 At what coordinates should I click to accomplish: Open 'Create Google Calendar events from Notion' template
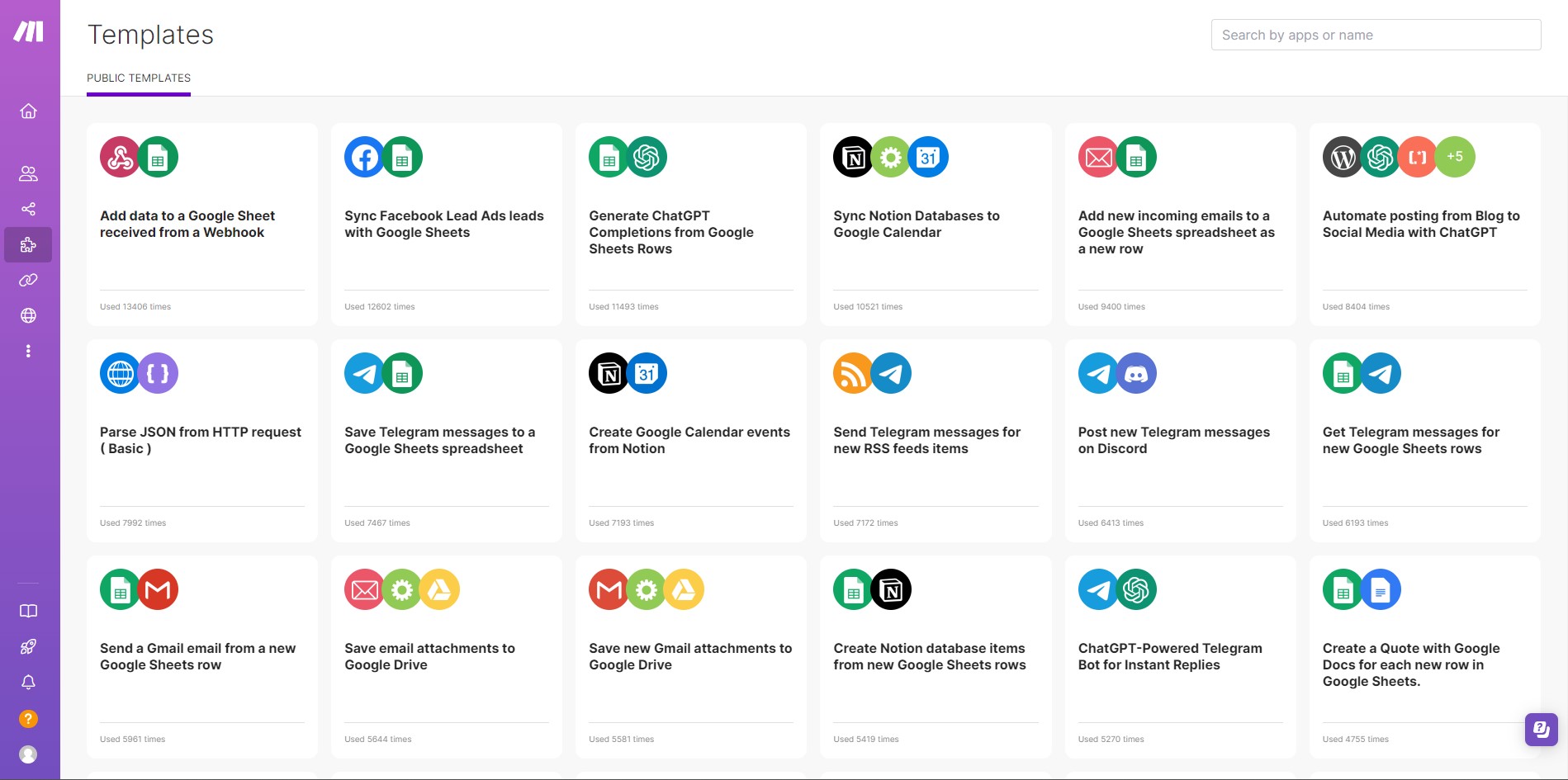click(x=689, y=440)
